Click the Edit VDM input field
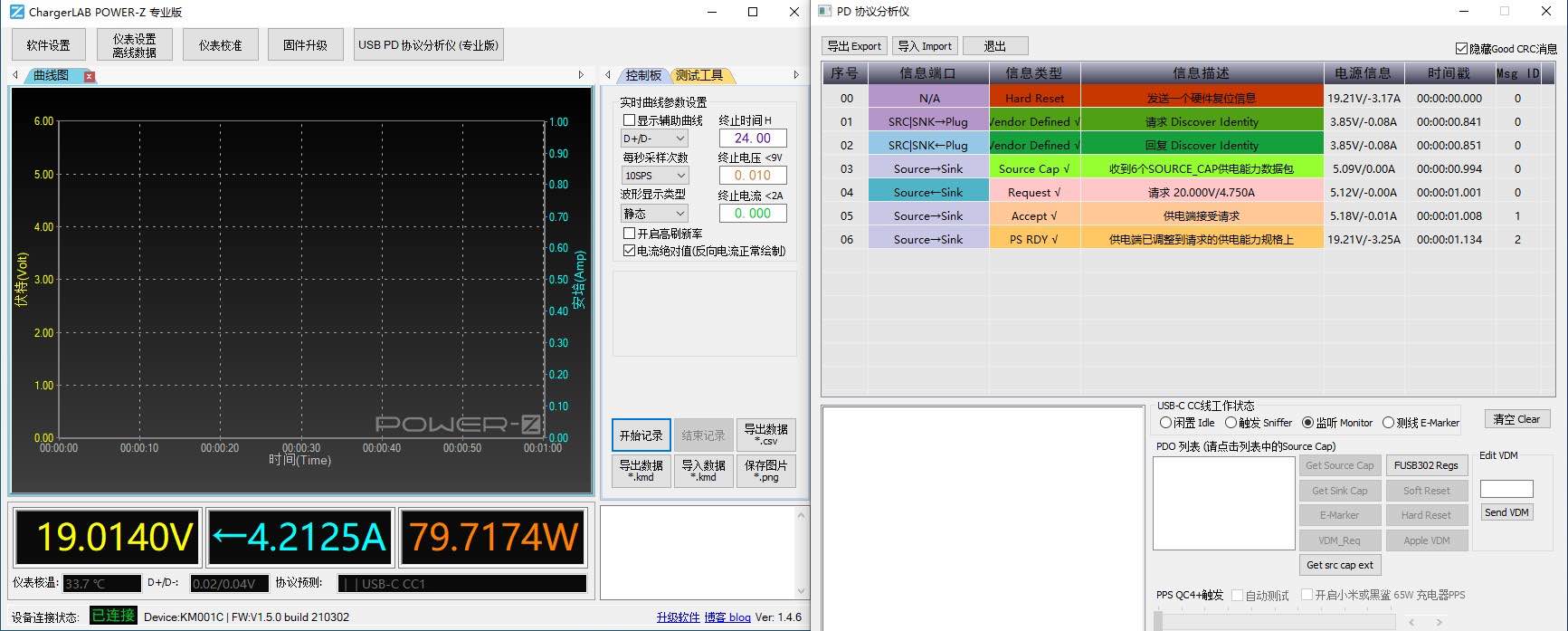 (x=1506, y=489)
